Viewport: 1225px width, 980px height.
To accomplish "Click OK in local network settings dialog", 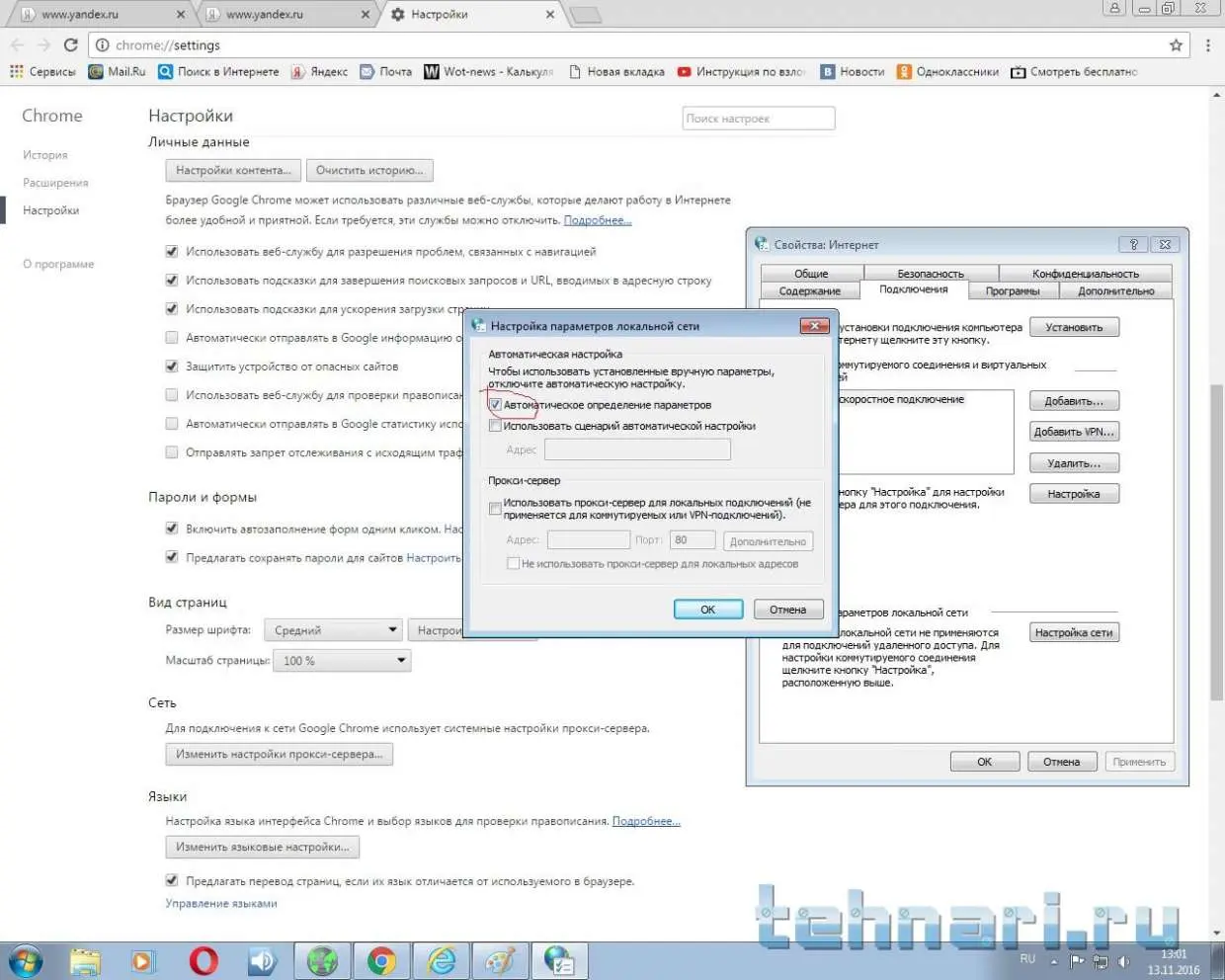I will click(x=707, y=610).
